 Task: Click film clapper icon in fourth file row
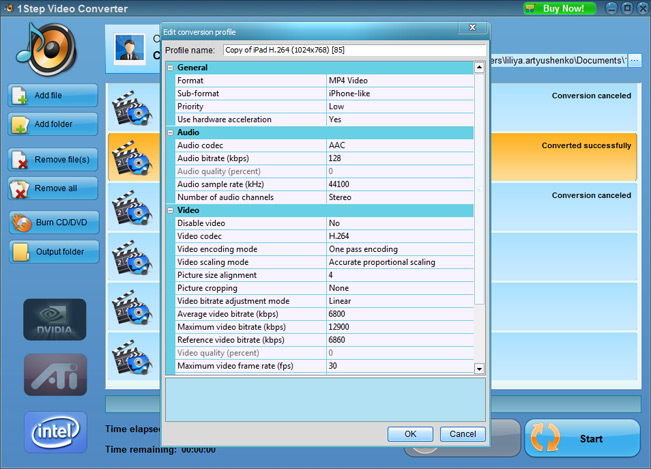pos(132,257)
